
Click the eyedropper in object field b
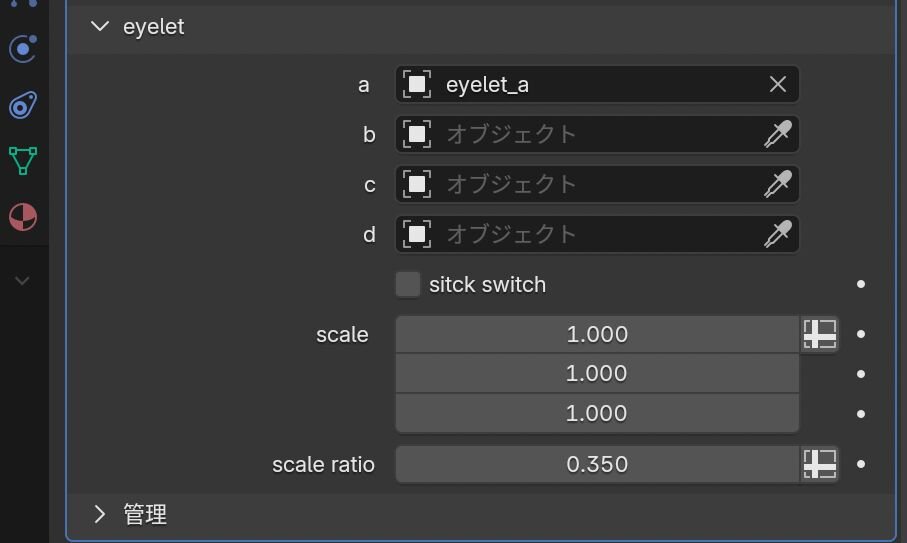pyautogui.click(x=778, y=134)
